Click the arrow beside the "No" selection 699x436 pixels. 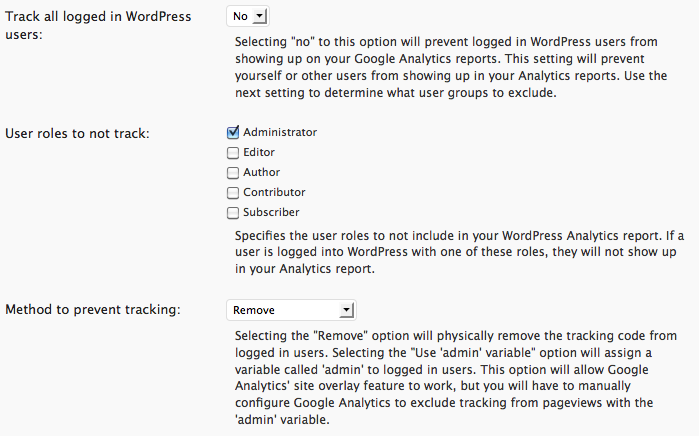[x=259, y=17]
